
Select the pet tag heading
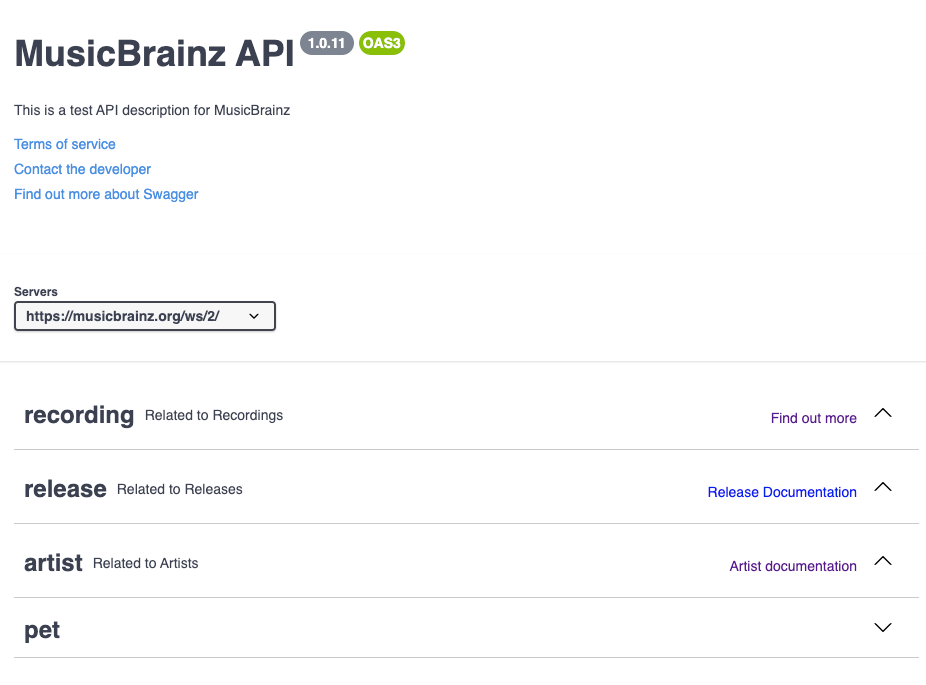42,629
